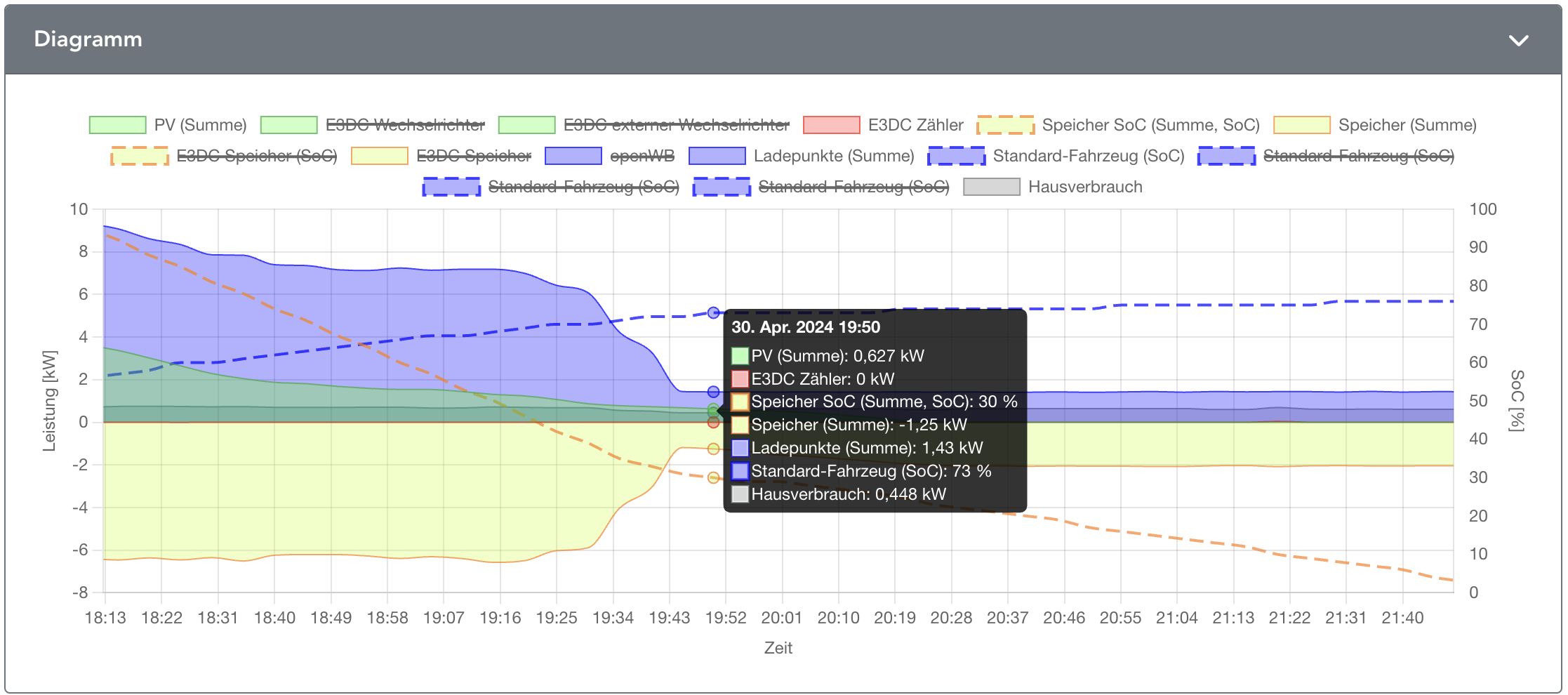Click the grey Hausverbrauch legend icon

coord(991,187)
